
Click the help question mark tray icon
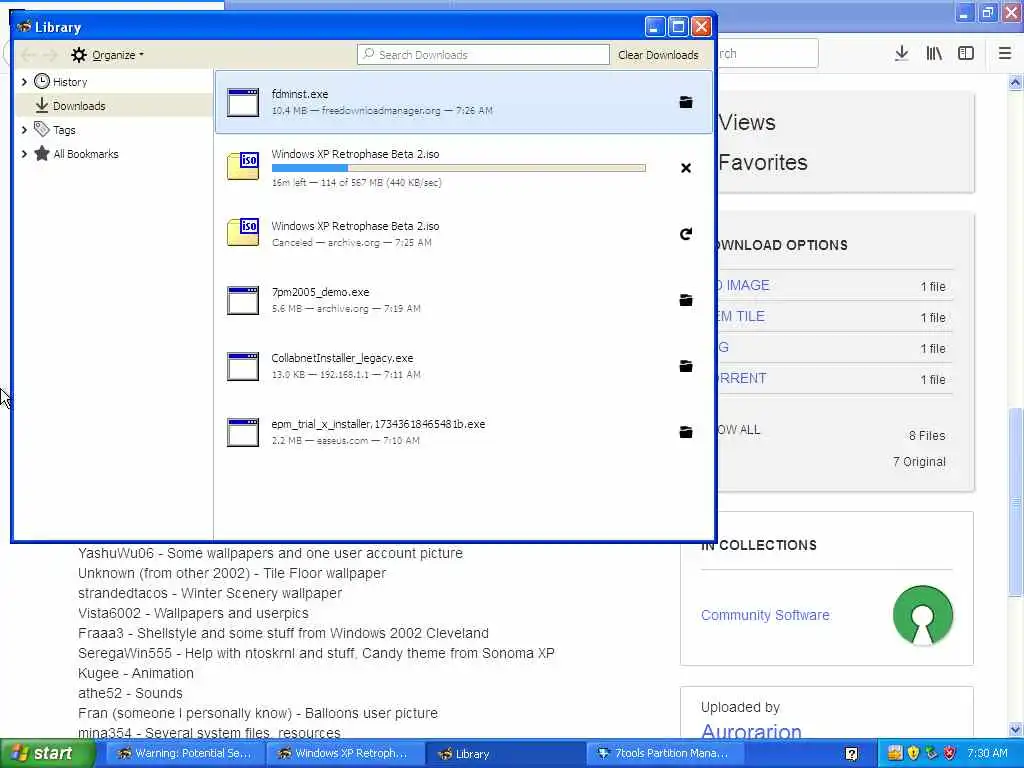852,754
